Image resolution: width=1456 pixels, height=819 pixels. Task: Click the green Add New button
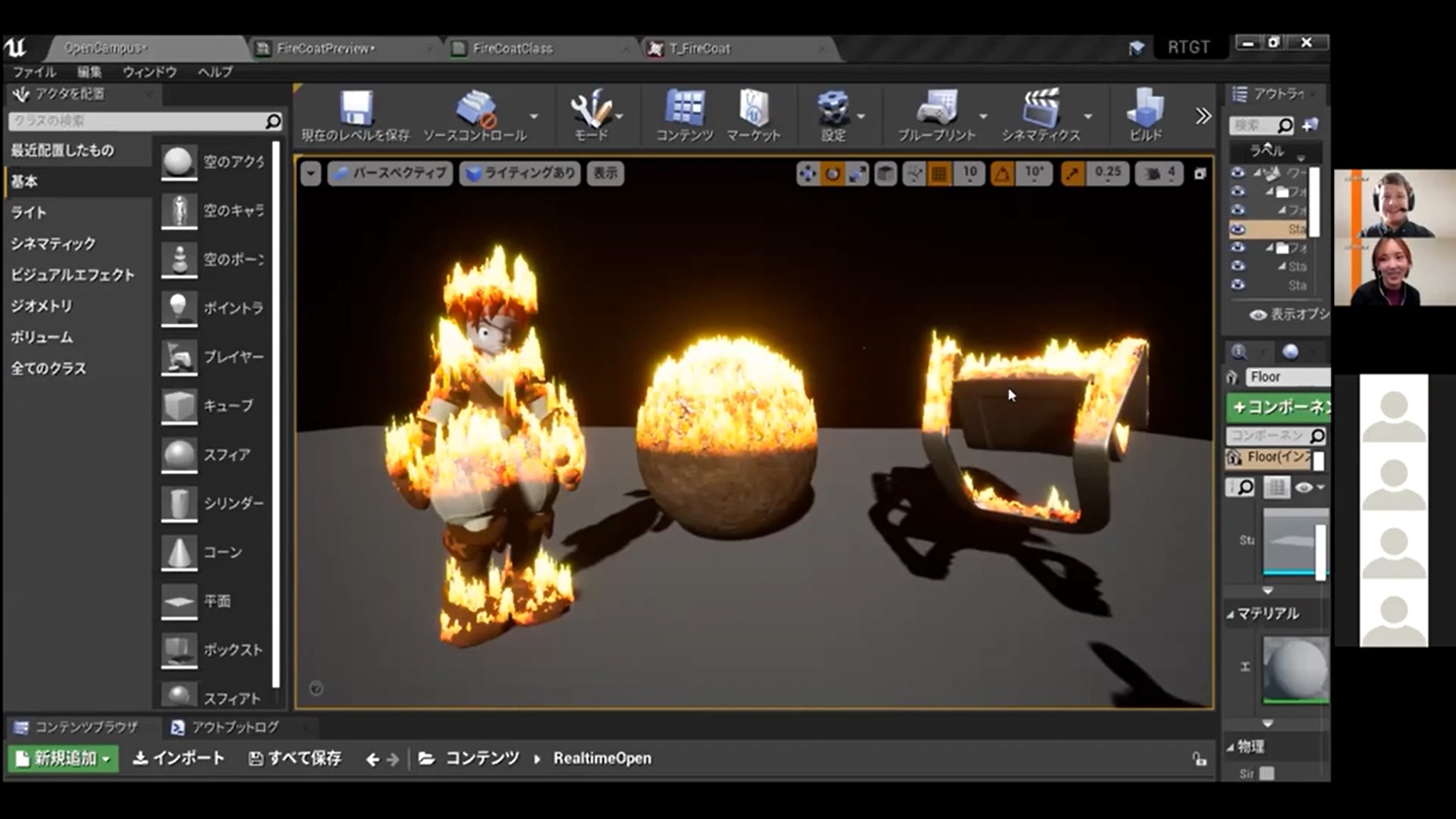pos(63,758)
